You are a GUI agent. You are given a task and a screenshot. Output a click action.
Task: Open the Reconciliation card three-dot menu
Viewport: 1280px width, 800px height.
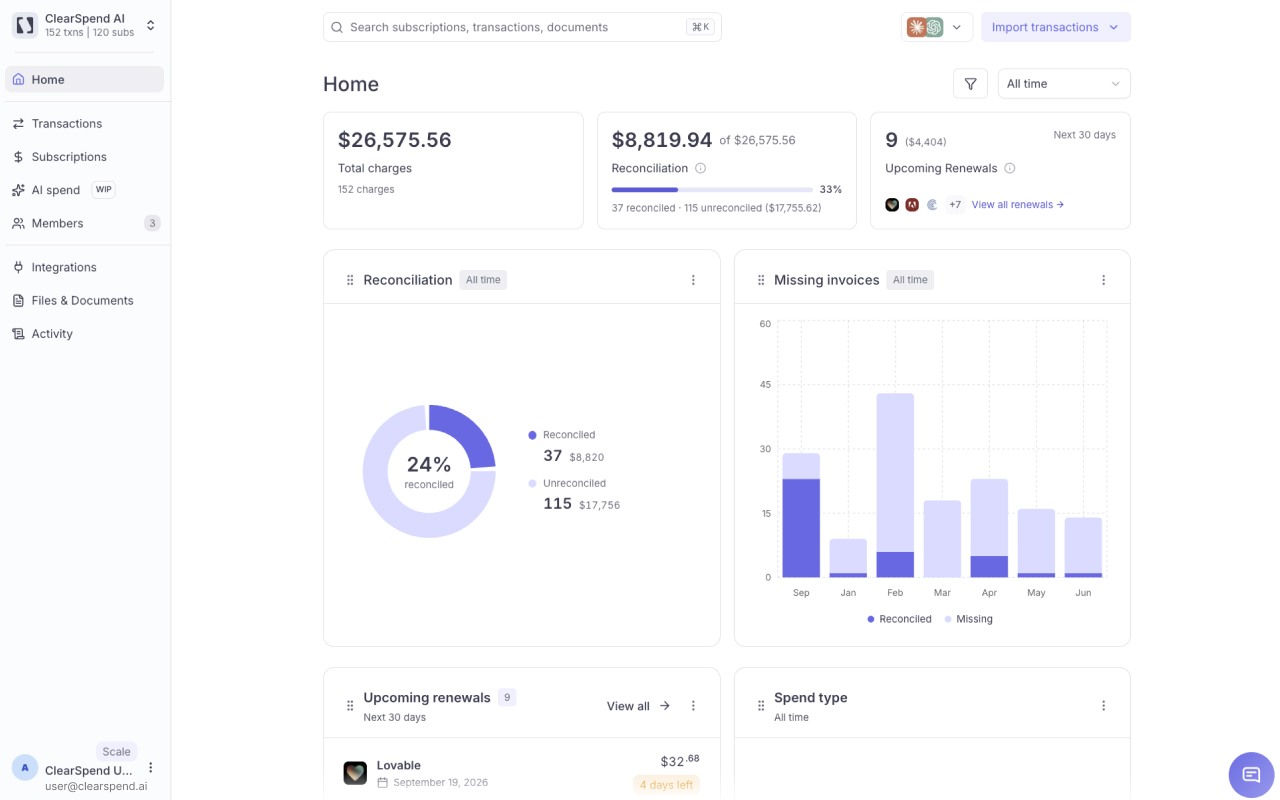pos(693,280)
